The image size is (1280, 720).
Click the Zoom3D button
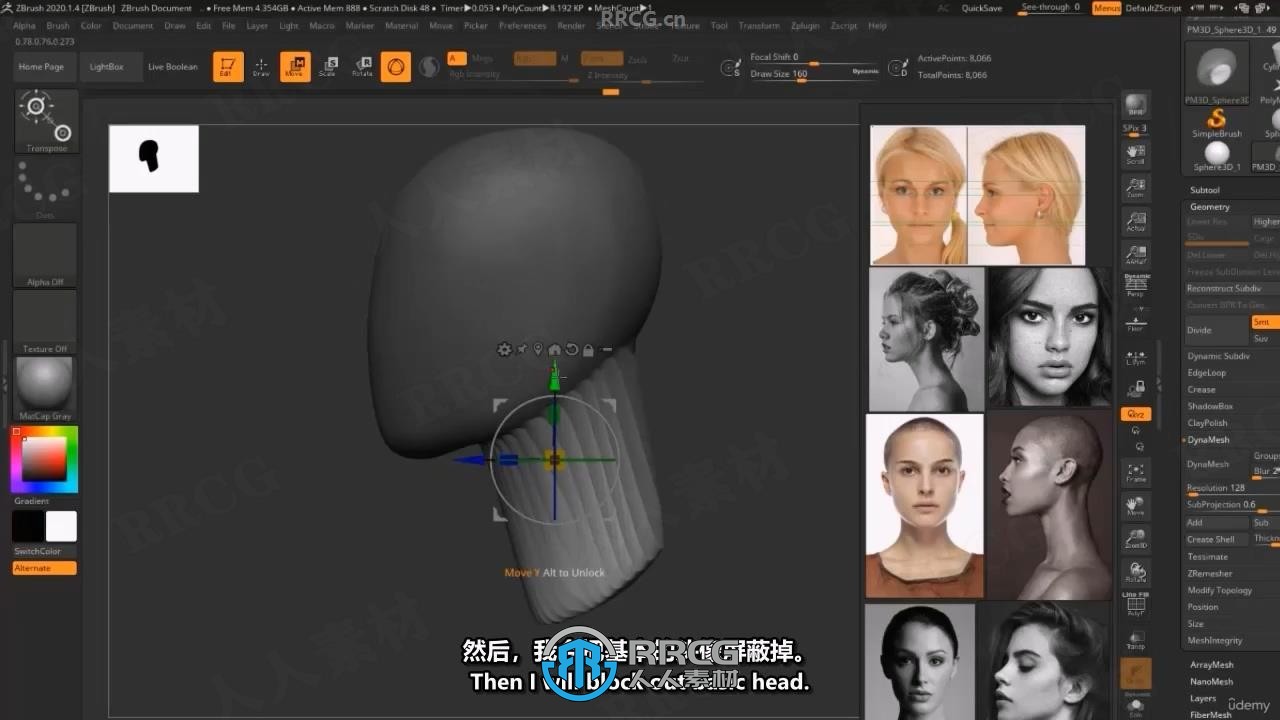pos(1136,540)
